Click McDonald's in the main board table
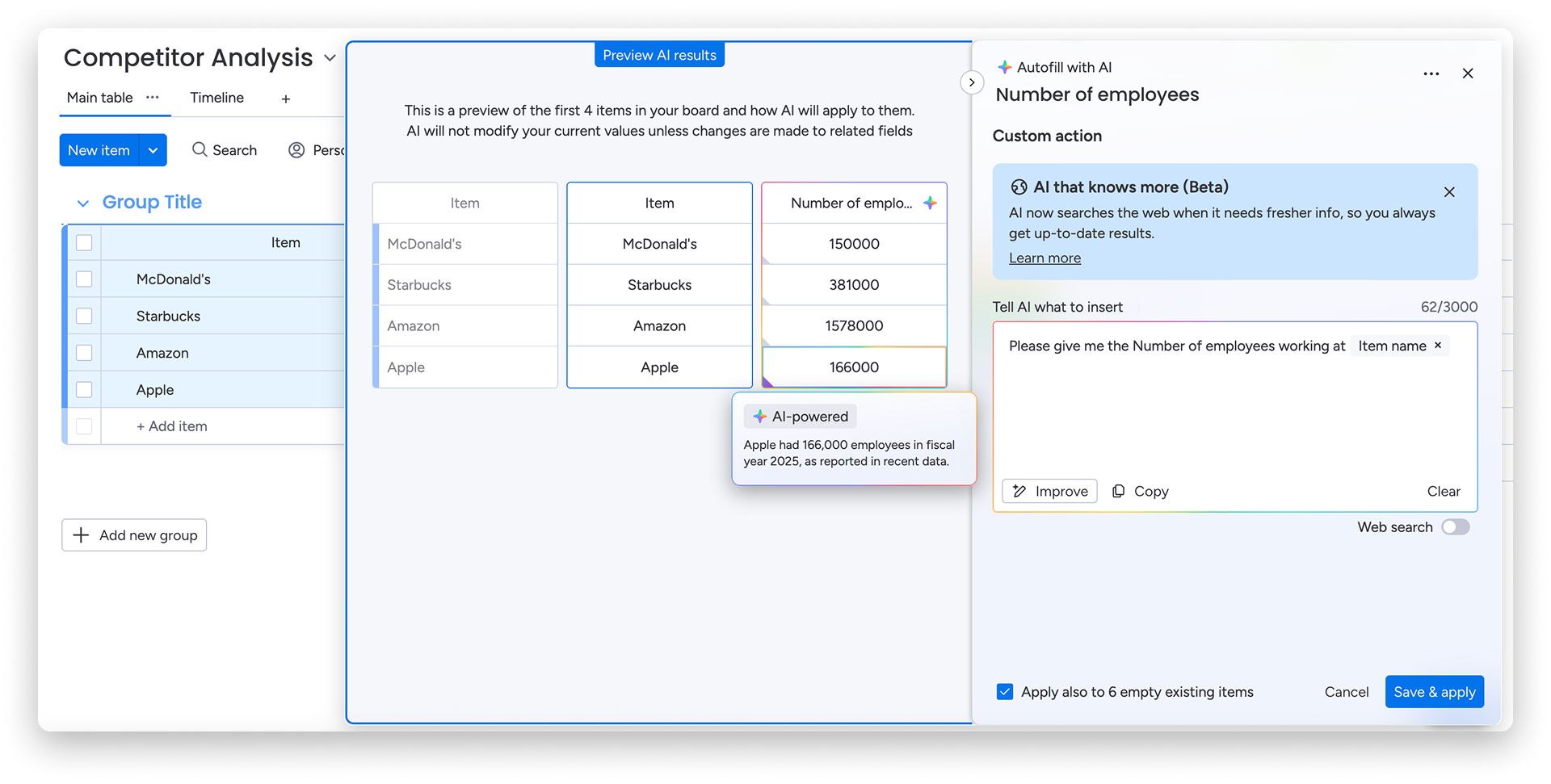The width and height of the screenshot is (1551, 784). pos(174,279)
